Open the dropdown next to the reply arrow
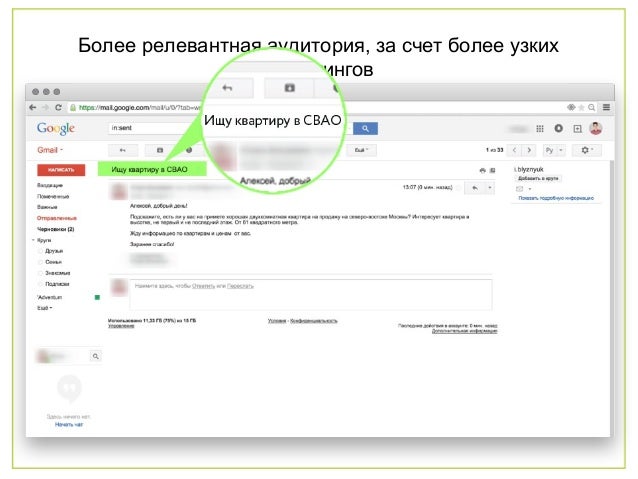The width and height of the screenshot is (638, 479). (x=489, y=188)
